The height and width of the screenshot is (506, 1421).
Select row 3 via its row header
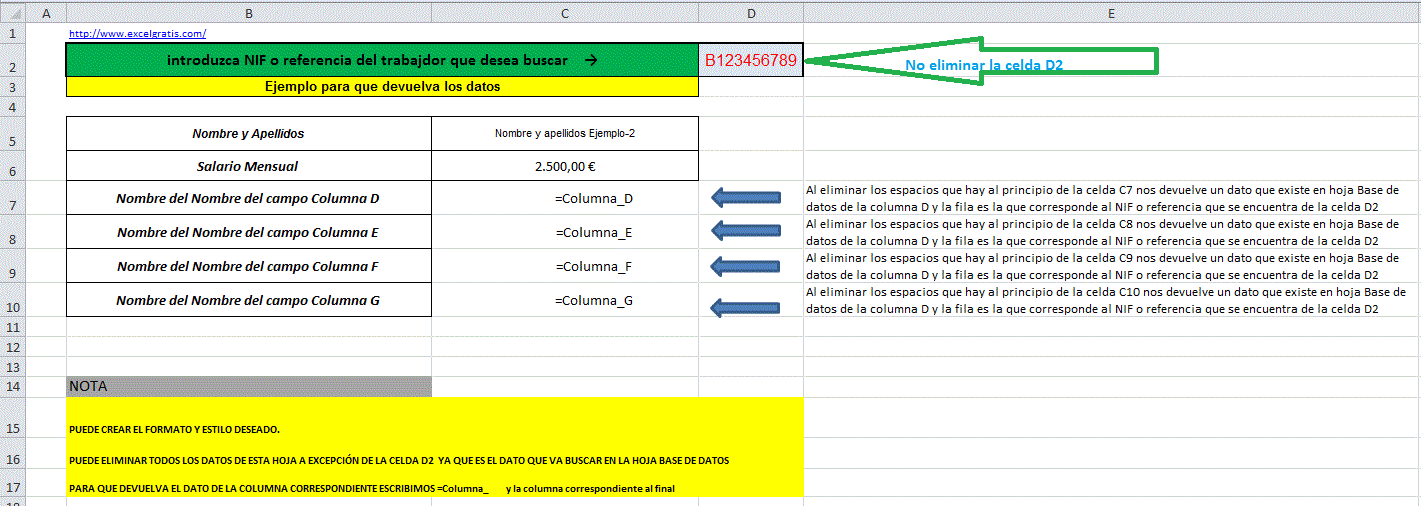(x=15, y=87)
